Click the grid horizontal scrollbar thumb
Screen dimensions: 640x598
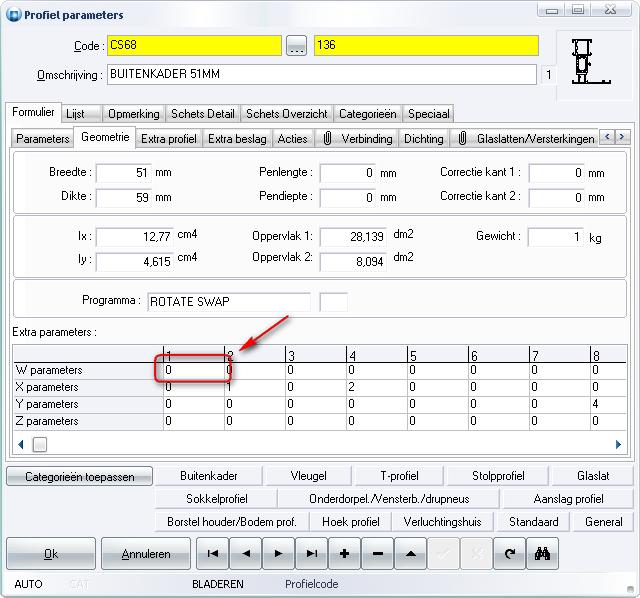40,444
